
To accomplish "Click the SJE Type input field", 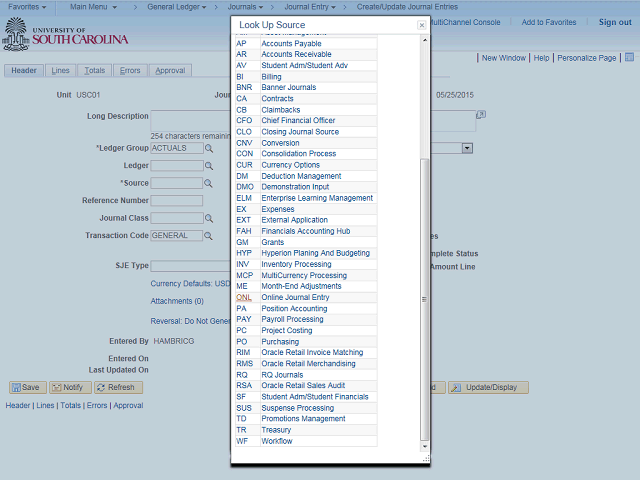I will 190,266.
